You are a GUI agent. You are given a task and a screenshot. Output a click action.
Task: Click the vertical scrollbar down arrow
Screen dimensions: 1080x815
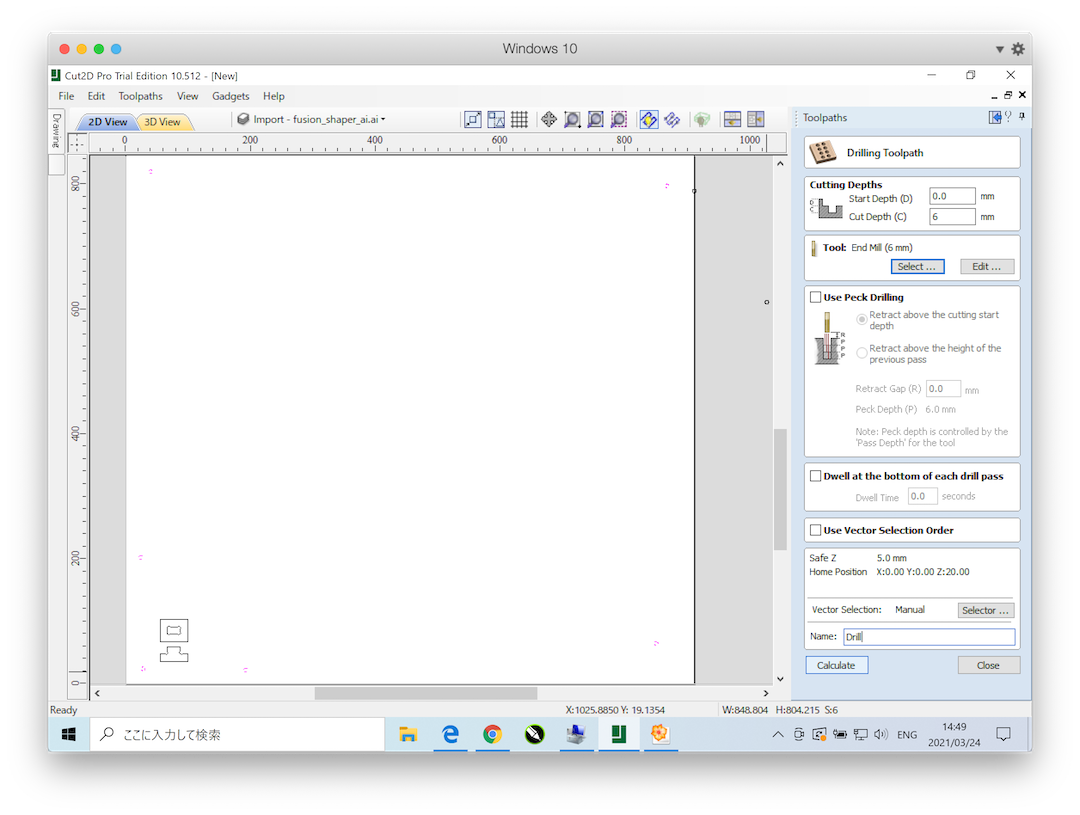[x=780, y=679]
